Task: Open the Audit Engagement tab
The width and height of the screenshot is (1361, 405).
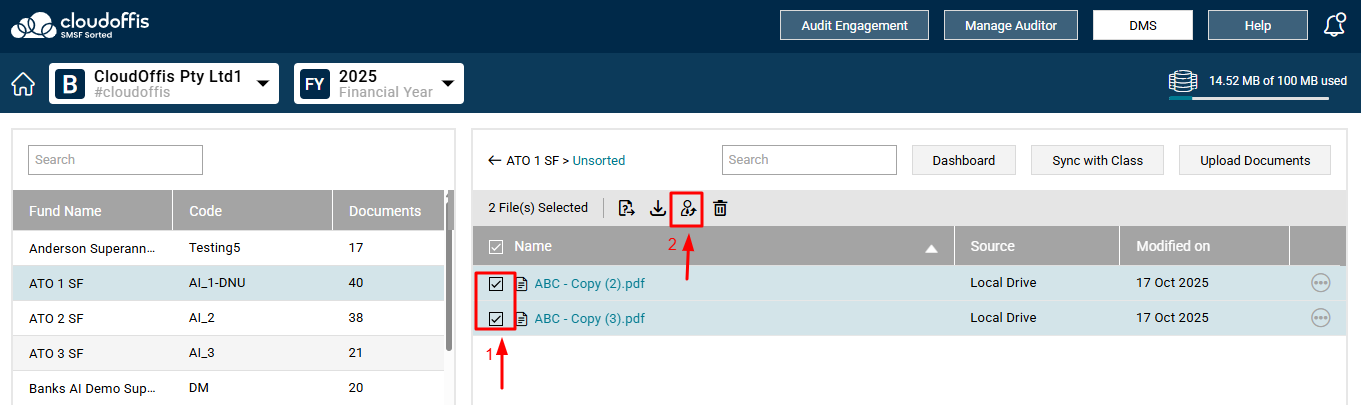Action: point(854,25)
